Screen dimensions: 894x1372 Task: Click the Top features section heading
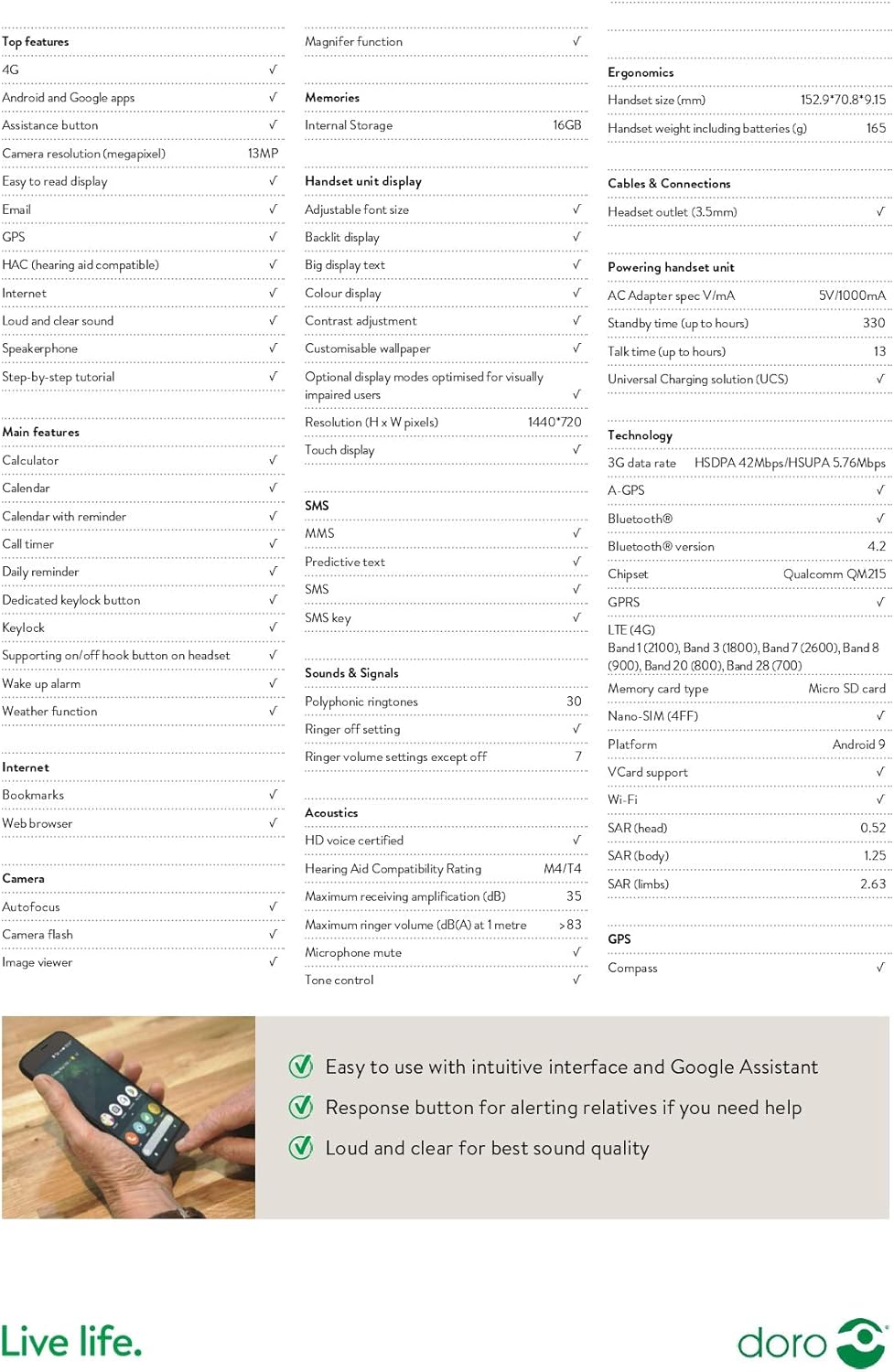point(36,42)
